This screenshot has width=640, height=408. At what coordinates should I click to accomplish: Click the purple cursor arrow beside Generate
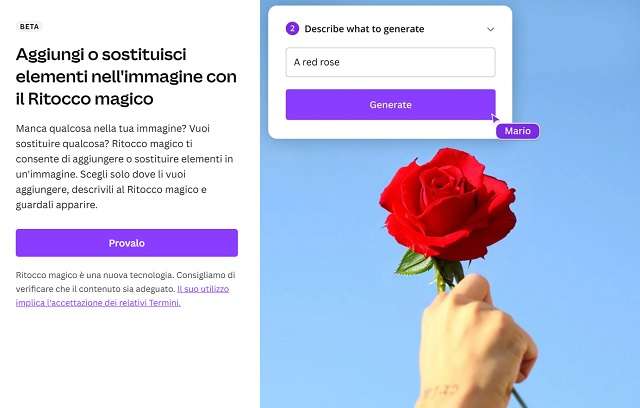point(494,118)
